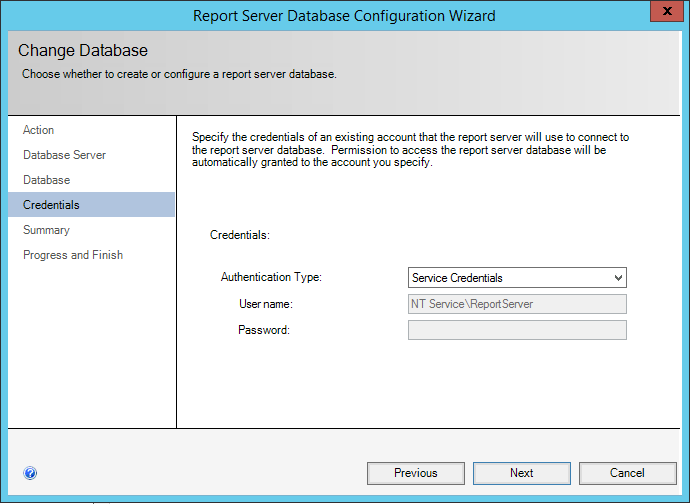Jump to the Summary step
Viewport: 690px width, 504px height.
pyautogui.click(x=47, y=230)
